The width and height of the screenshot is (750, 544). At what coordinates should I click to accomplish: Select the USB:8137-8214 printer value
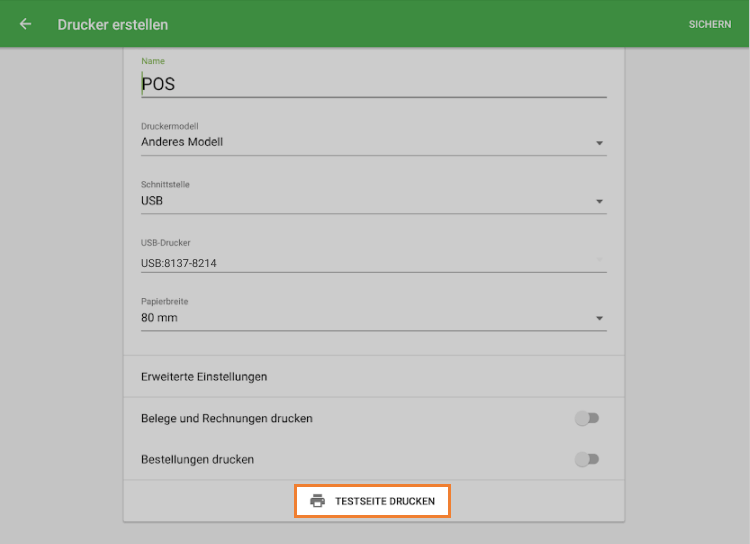click(x=179, y=263)
